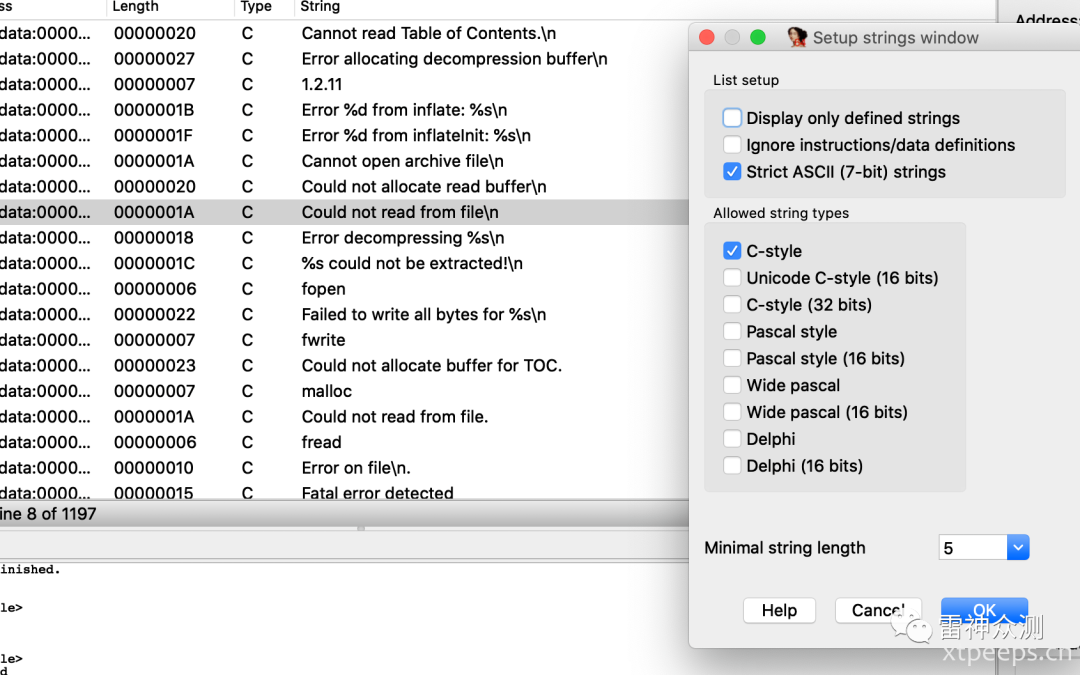Click the IDA icon in dialog title bar
Screen dimensions: 1080x675
click(x=797, y=37)
